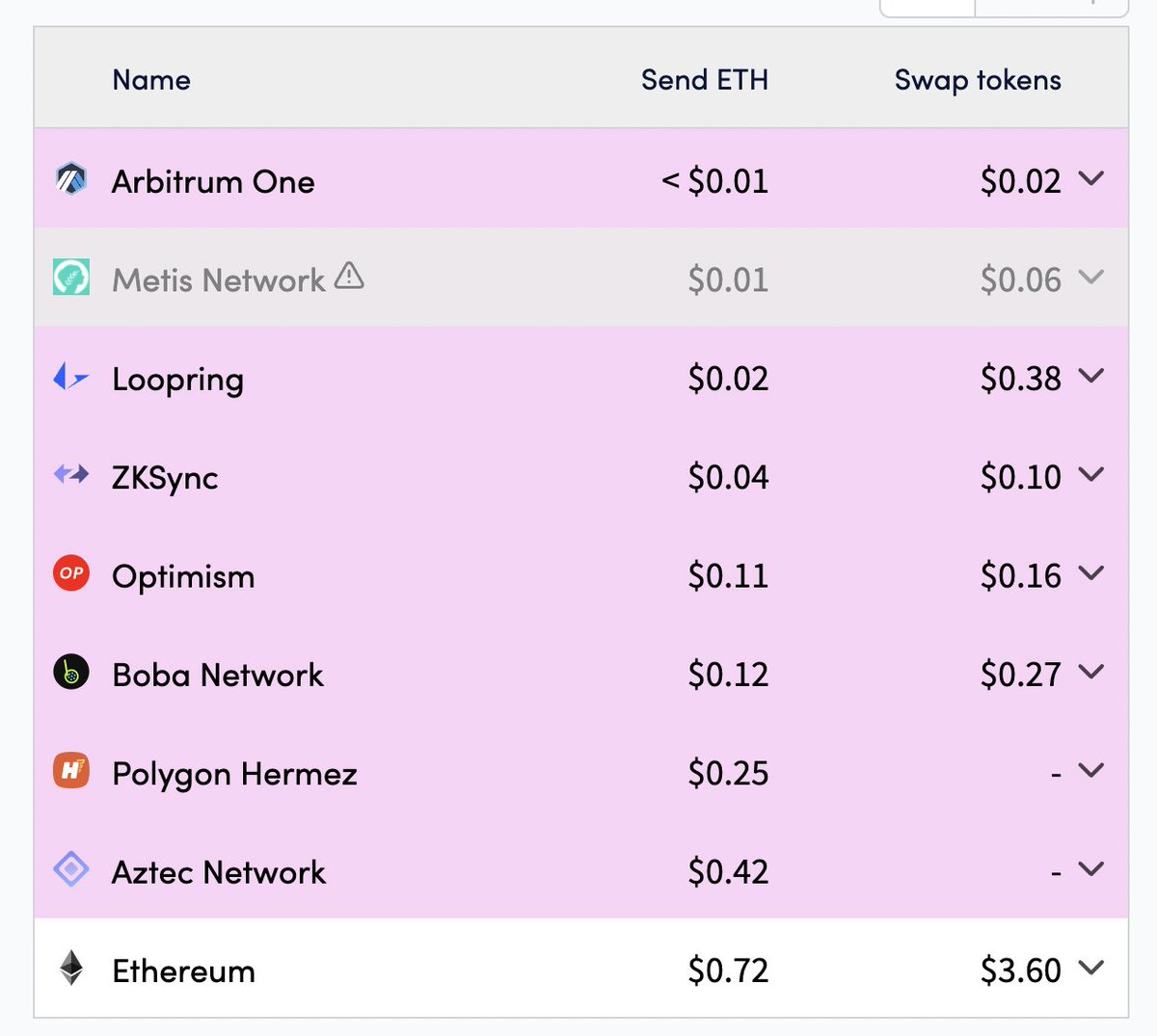Click the Metis Network logo icon
The width and height of the screenshot is (1157, 1036).
(70, 278)
